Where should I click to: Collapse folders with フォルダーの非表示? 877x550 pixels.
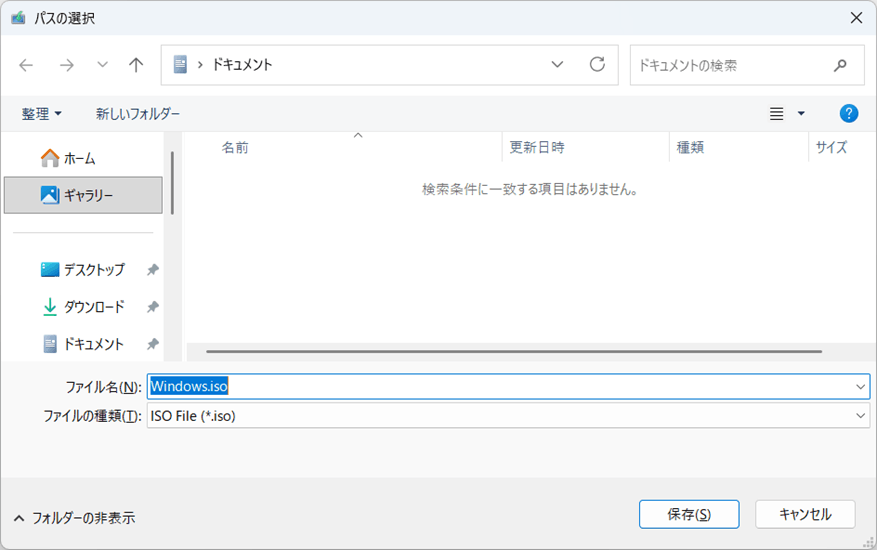pos(74,518)
